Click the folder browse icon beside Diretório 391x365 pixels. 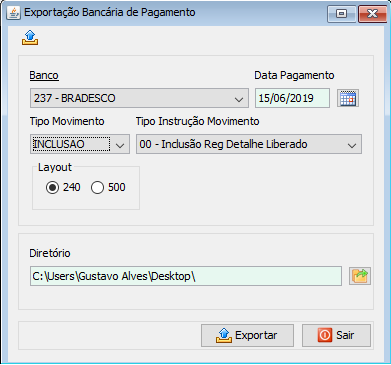tap(360, 276)
